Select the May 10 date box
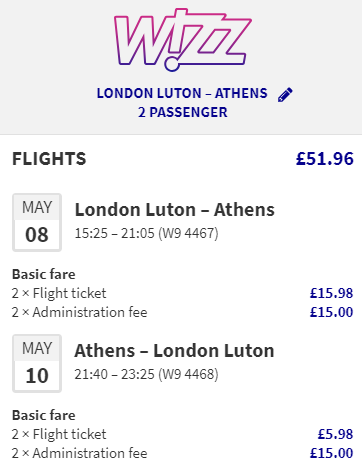The height and width of the screenshot is (467, 362). tap(37, 363)
